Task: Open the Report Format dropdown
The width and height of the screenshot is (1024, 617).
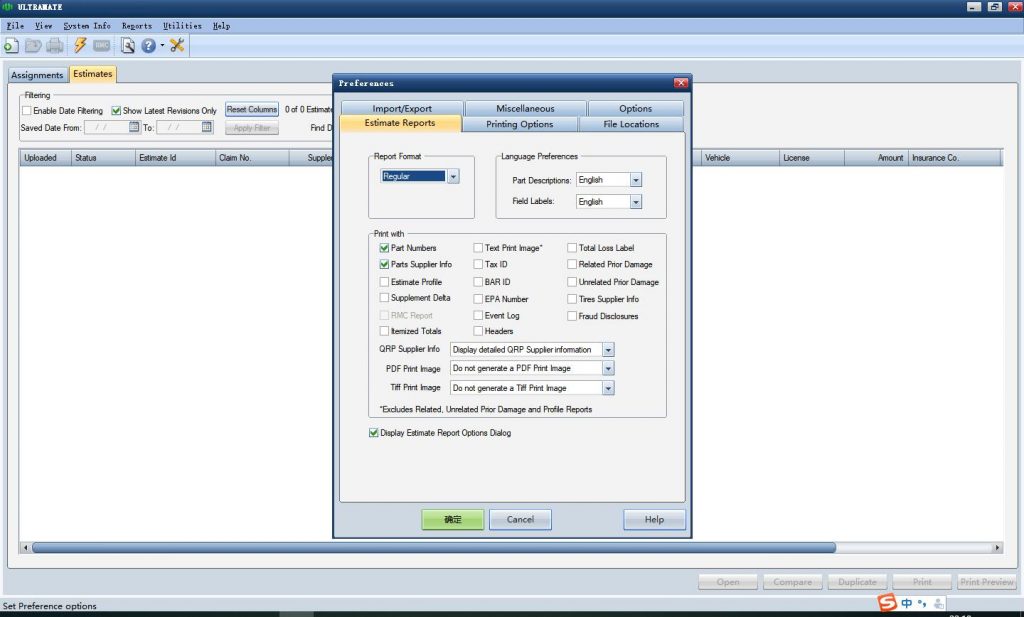Action: click(x=453, y=175)
